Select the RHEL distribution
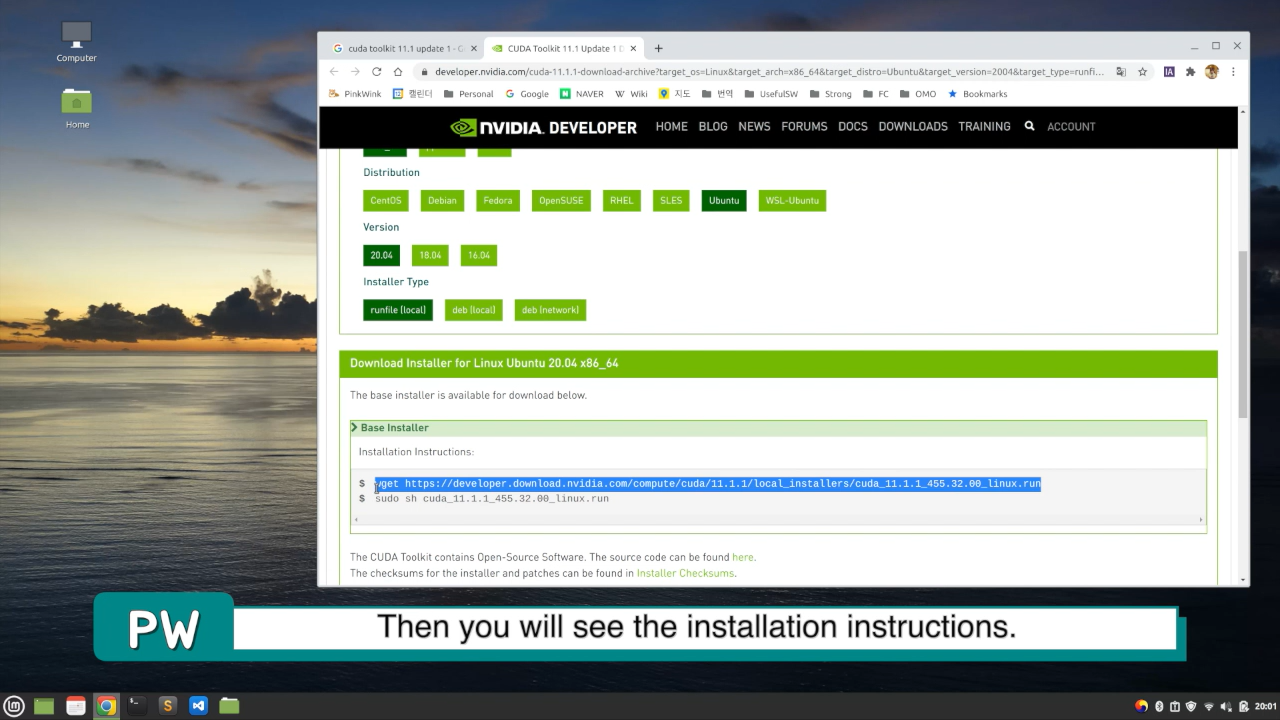Screen dimensions: 1280x720 click(622, 200)
